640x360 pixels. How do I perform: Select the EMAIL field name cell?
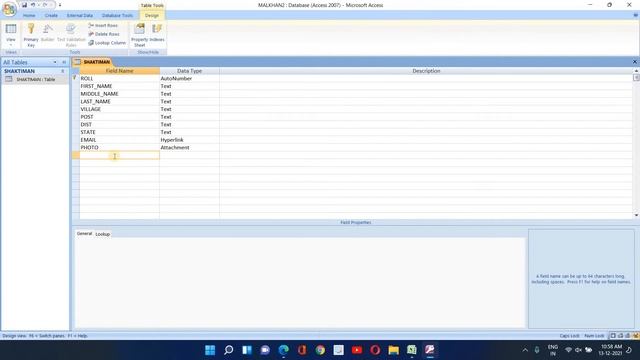tap(120, 140)
